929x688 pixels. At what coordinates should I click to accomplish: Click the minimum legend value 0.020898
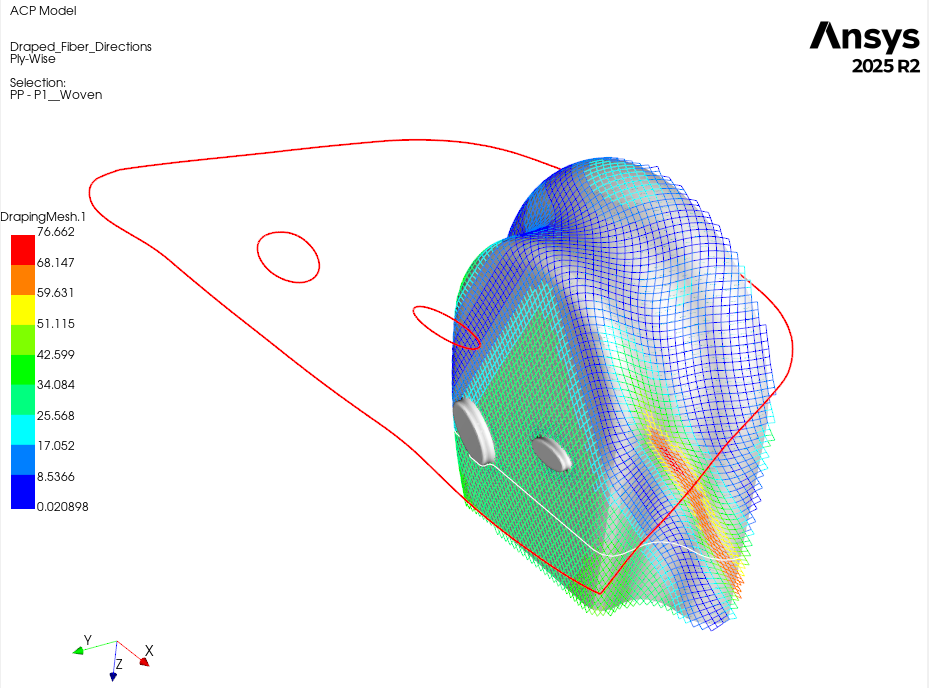63,507
